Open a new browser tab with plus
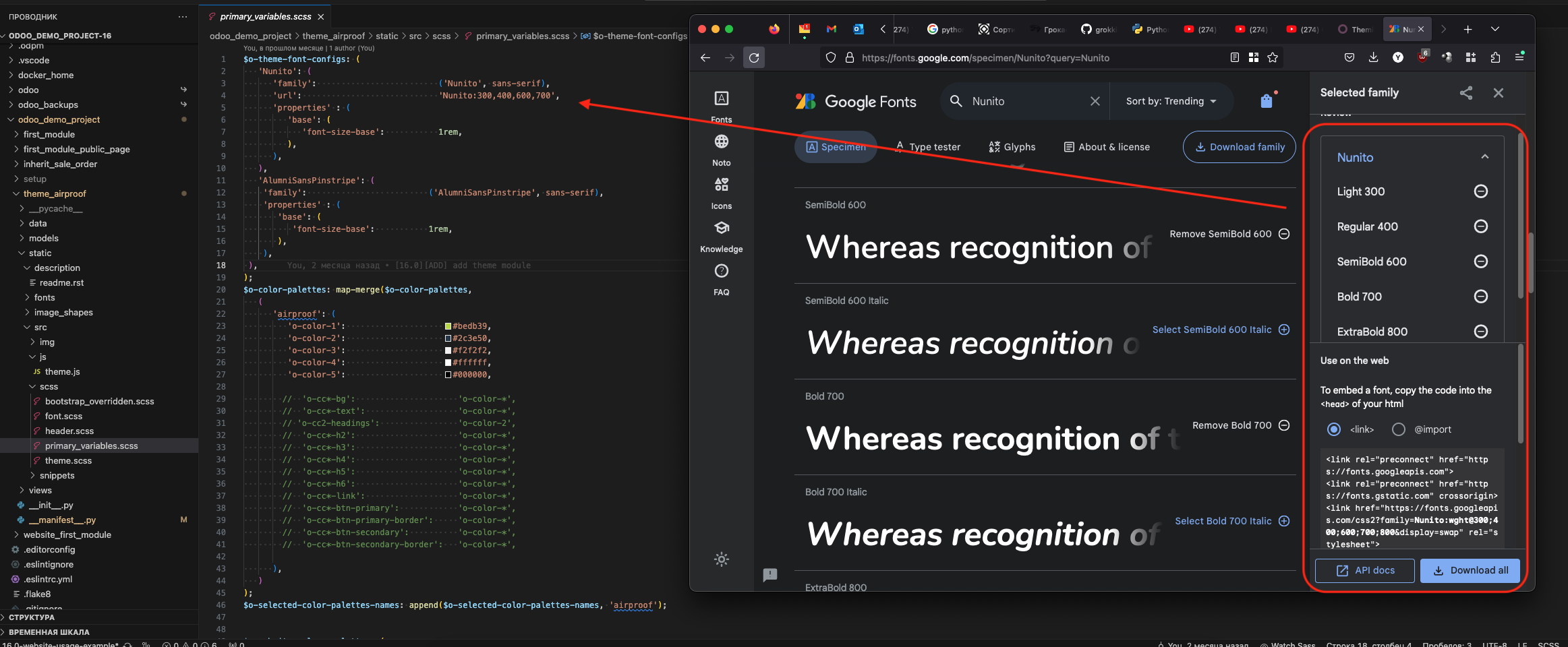The image size is (1568, 647). pyautogui.click(x=1468, y=29)
